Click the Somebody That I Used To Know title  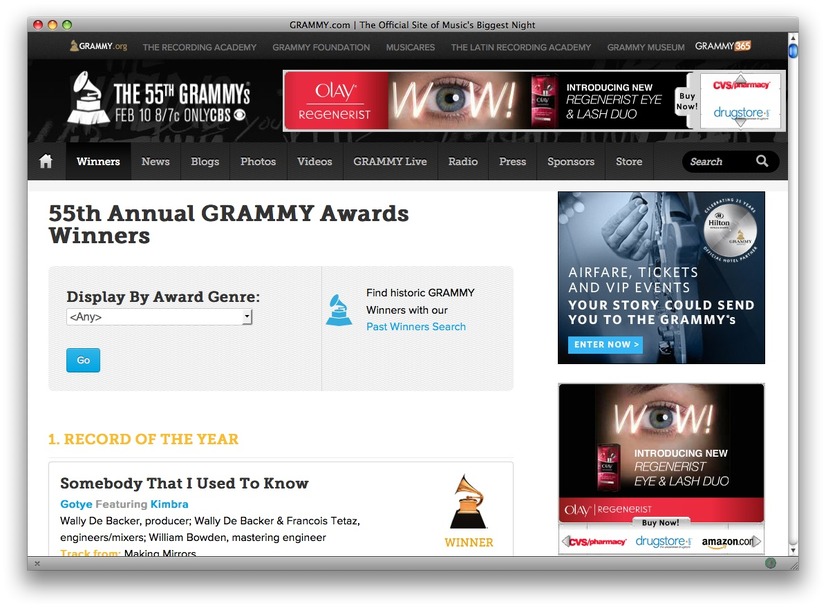184,483
